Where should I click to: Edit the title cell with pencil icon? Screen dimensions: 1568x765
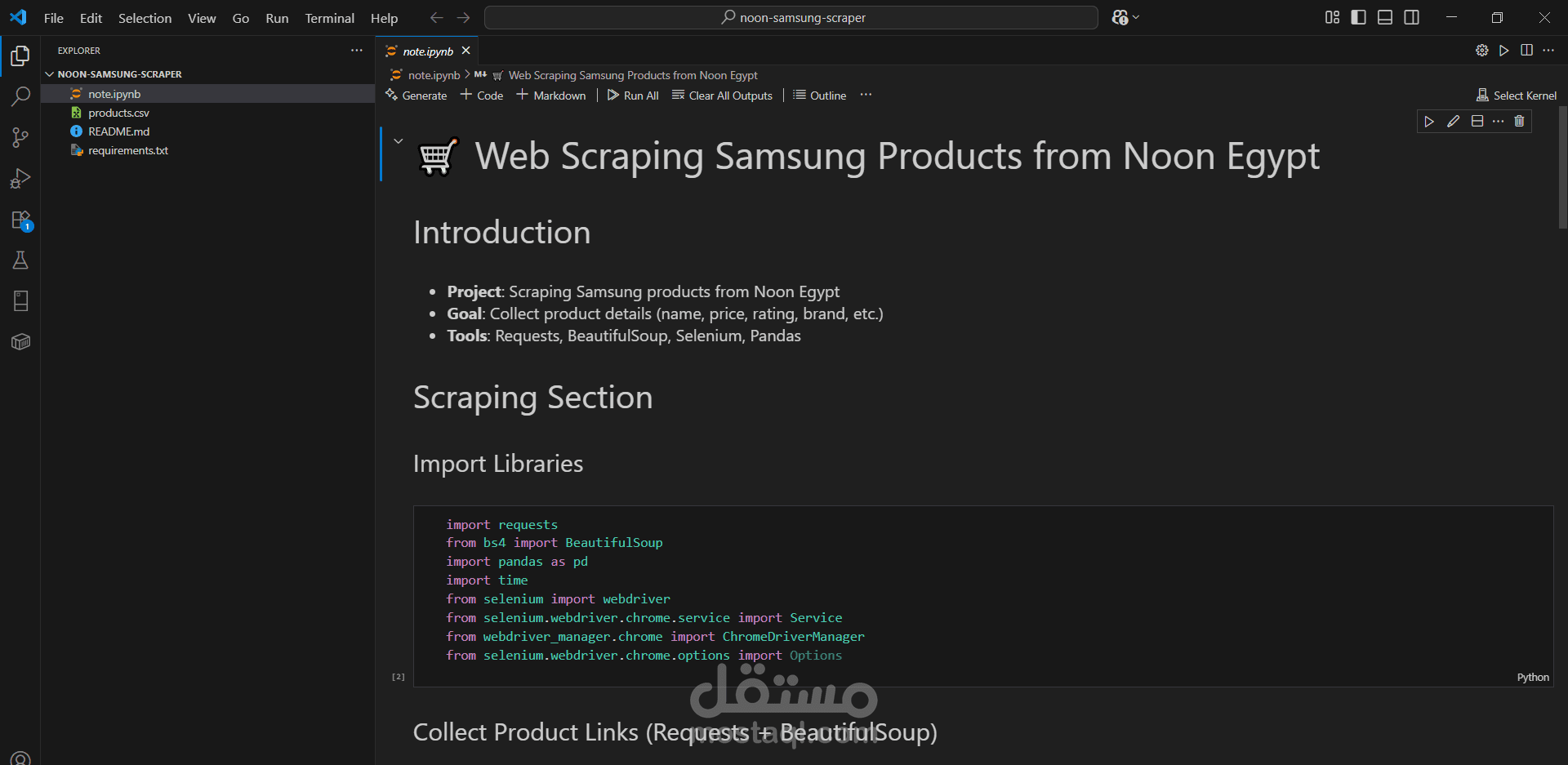[x=1453, y=122]
